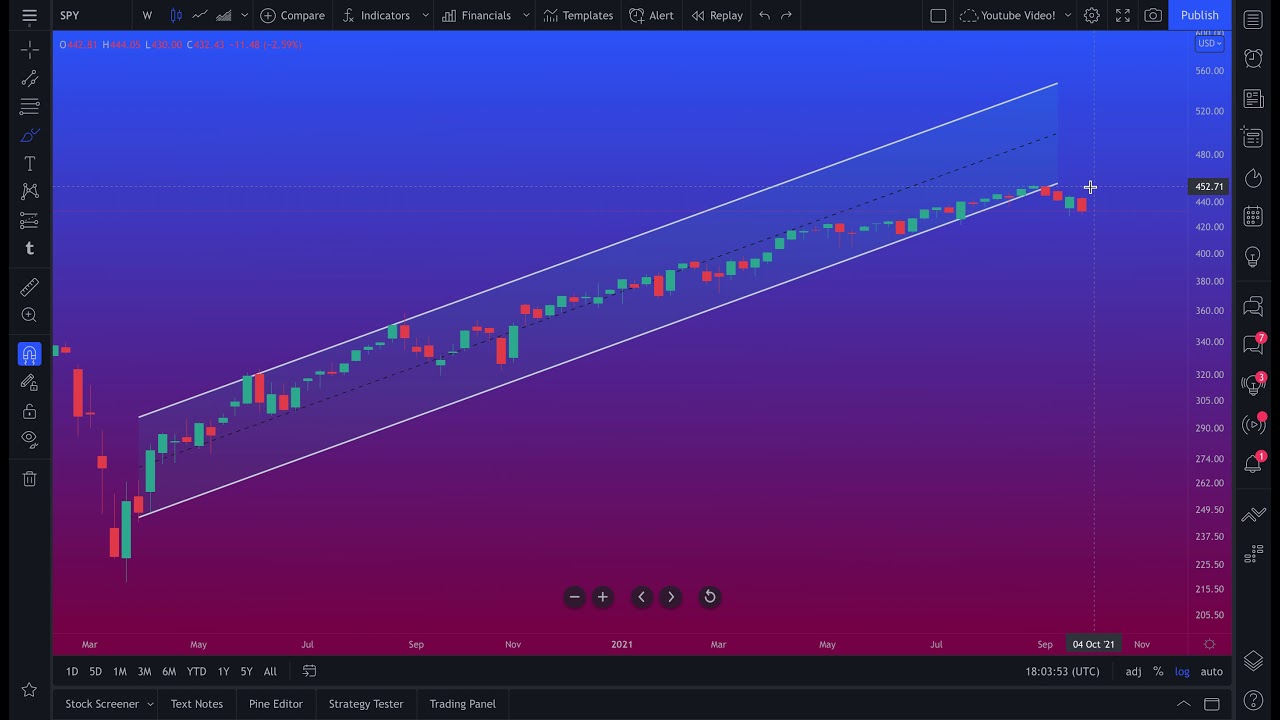This screenshot has height=720, width=1280.
Task: Open the go to date icon
Action: pos(309,672)
